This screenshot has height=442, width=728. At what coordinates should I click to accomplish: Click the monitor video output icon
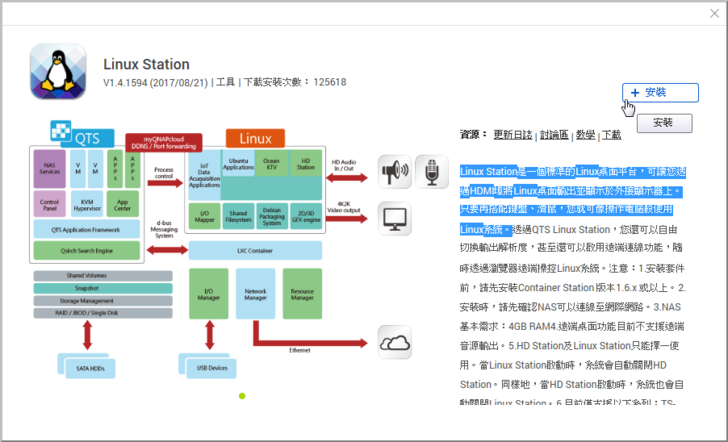click(x=395, y=218)
